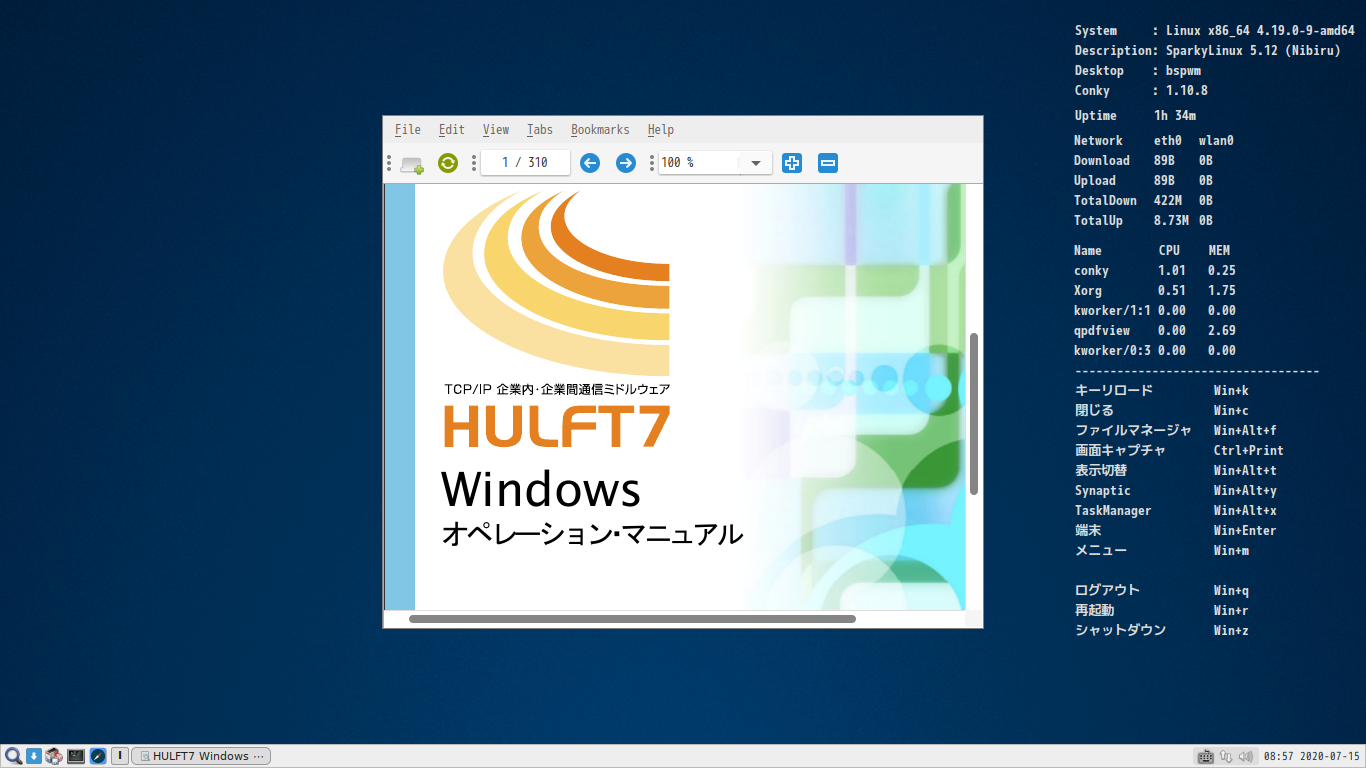The height and width of the screenshot is (768, 1366).
Task: Click the Synaptic Win+Alt+y conky line
Action: click(1176, 490)
